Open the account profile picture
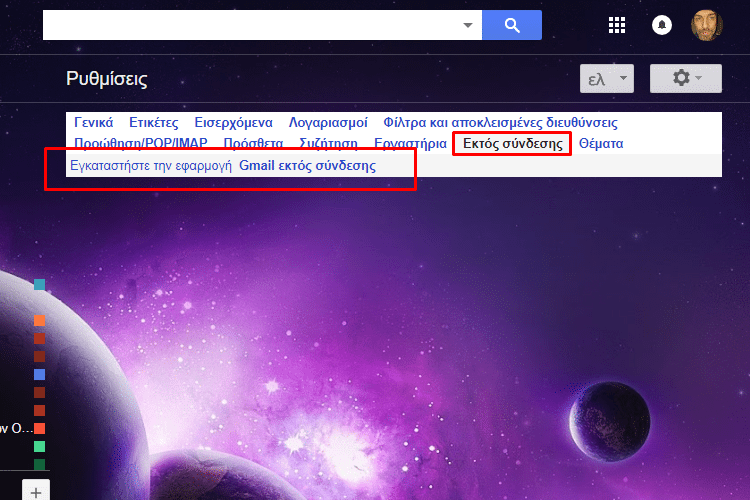This screenshot has width=750, height=500. click(x=706, y=25)
